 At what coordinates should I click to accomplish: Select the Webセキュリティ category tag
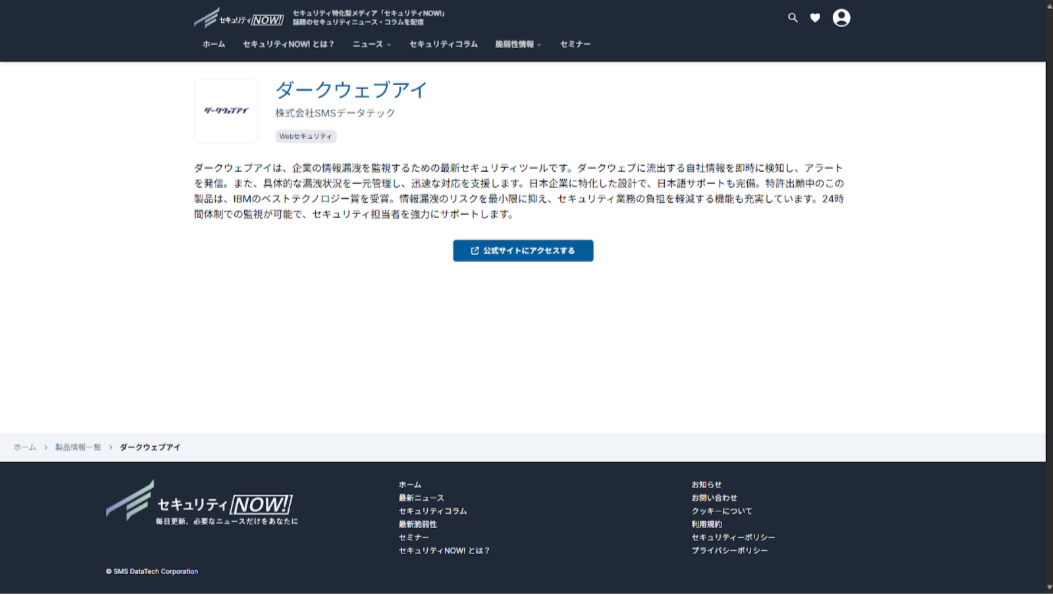coord(306,136)
